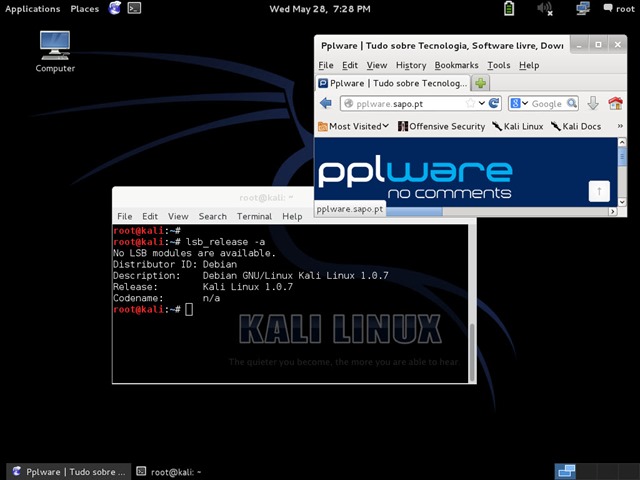
Task: Open browser File menu
Action: click(326, 65)
